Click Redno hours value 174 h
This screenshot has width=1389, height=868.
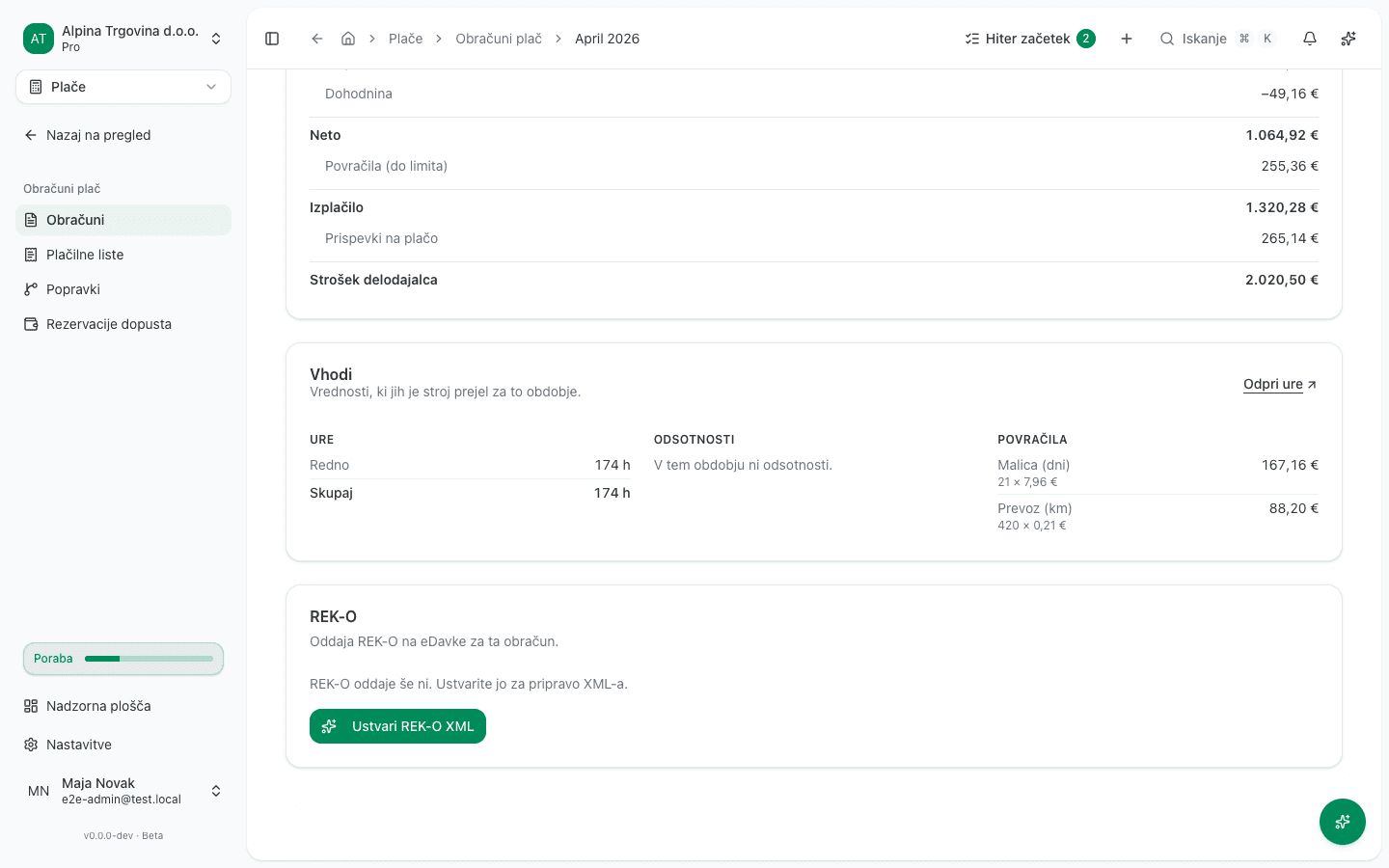coord(613,465)
